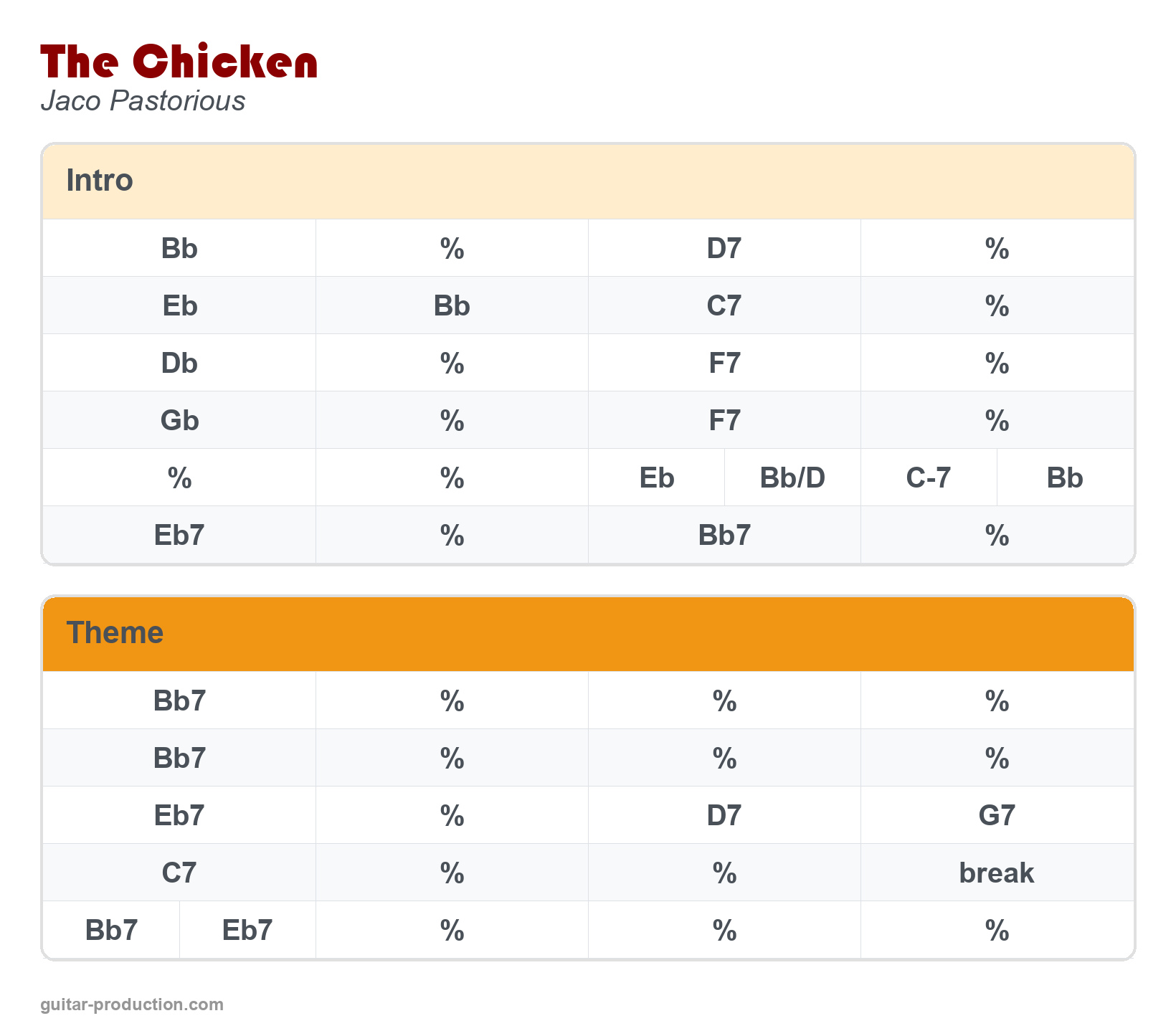
Task: Click the Gb chord cell
Action: coord(179,421)
